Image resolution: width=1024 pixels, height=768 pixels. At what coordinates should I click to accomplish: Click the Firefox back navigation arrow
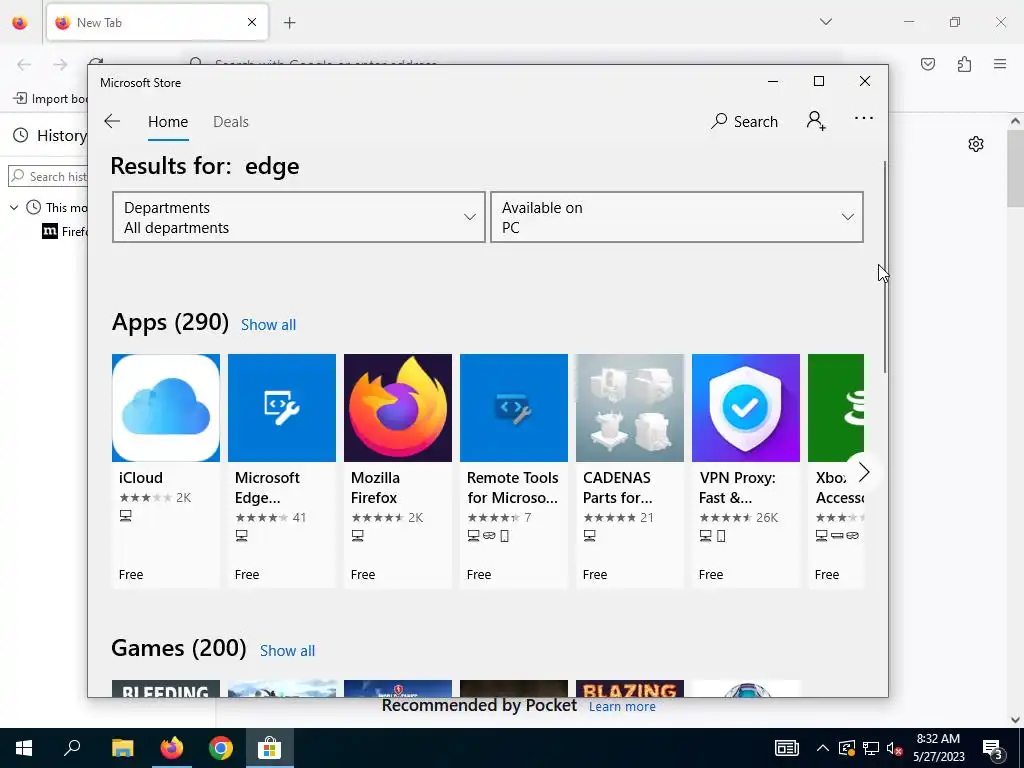point(24,64)
